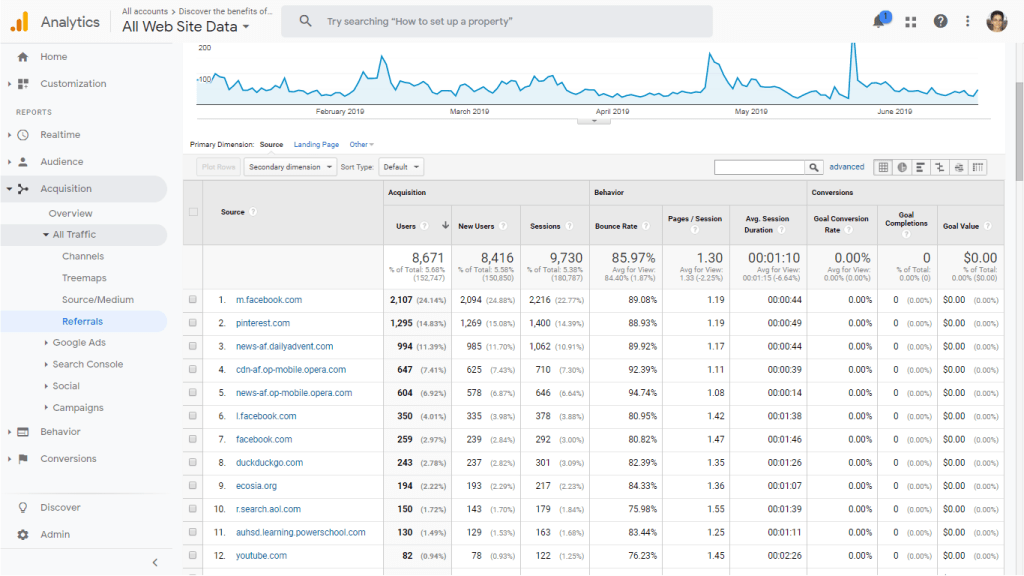Click the Google Analytics logo

[x=20, y=22]
